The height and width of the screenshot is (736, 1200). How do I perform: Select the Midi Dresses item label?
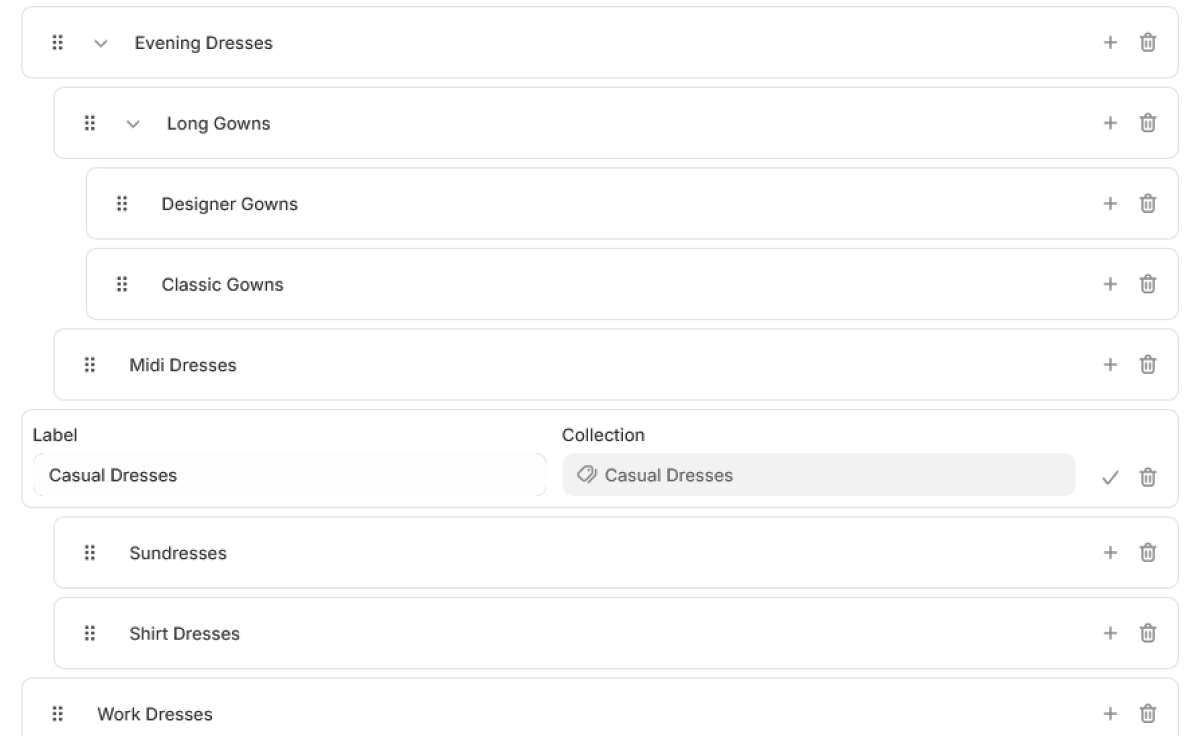pyautogui.click(x=183, y=365)
